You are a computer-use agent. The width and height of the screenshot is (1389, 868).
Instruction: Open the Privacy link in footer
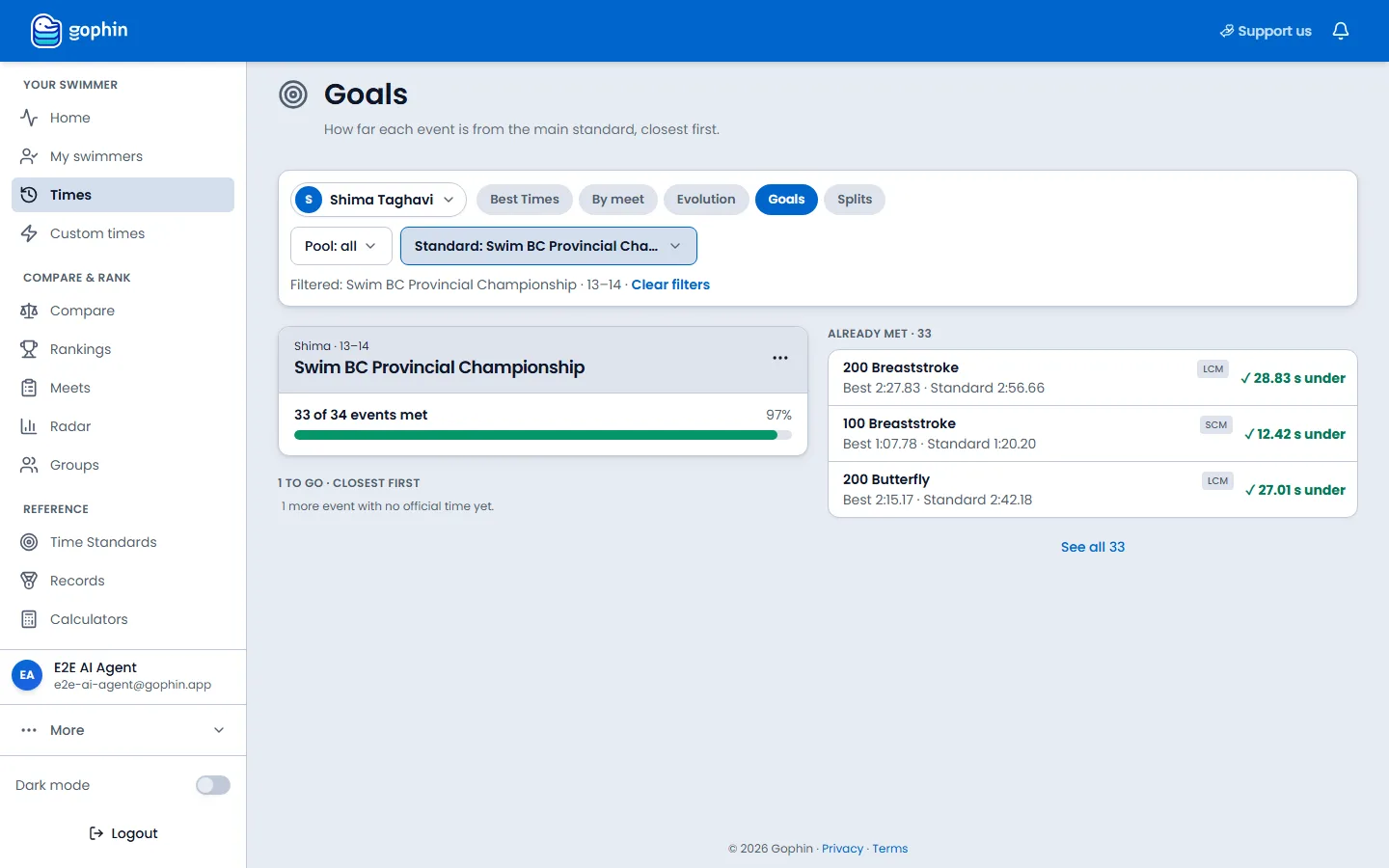[x=842, y=849]
